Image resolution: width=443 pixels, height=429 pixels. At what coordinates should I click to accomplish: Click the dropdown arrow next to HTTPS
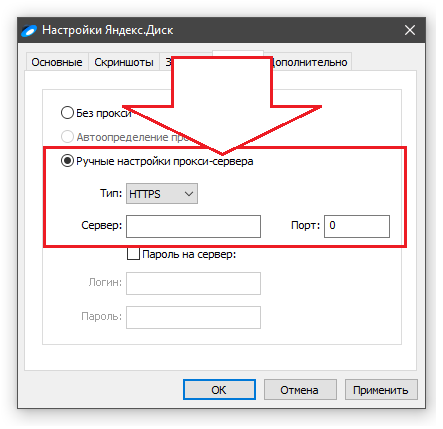tap(189, 194)
